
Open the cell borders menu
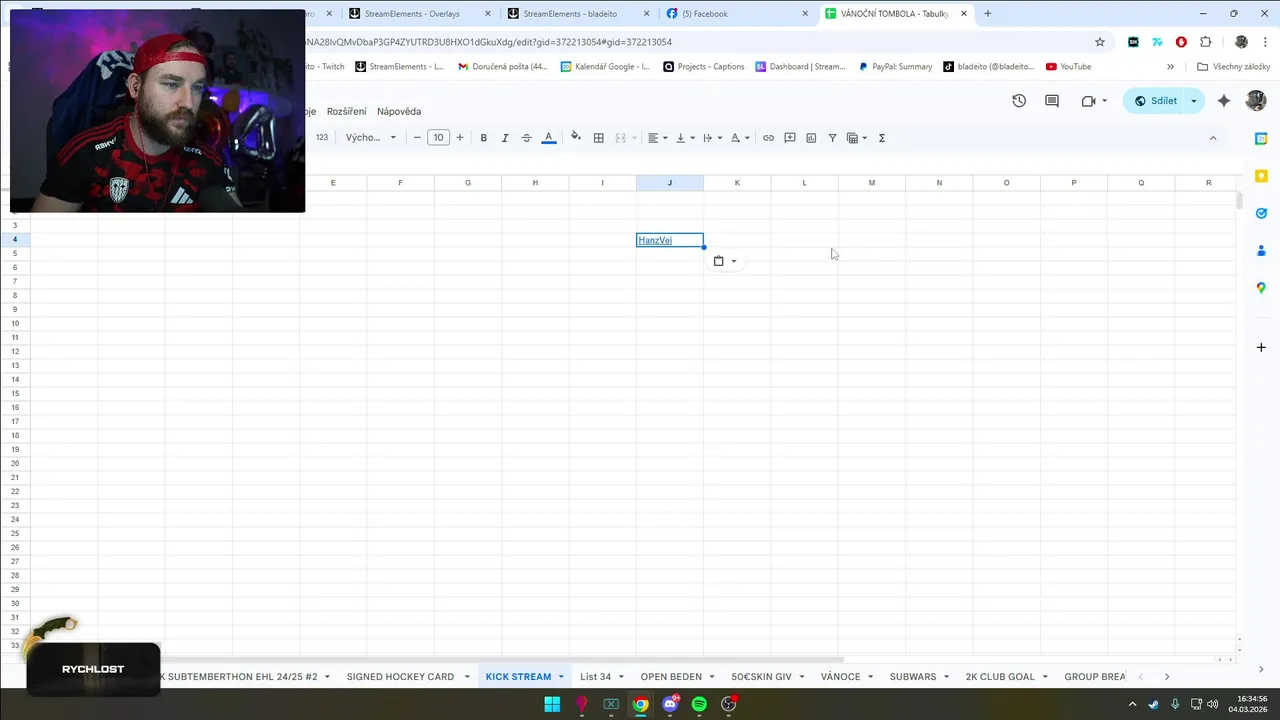coord(599,138)
